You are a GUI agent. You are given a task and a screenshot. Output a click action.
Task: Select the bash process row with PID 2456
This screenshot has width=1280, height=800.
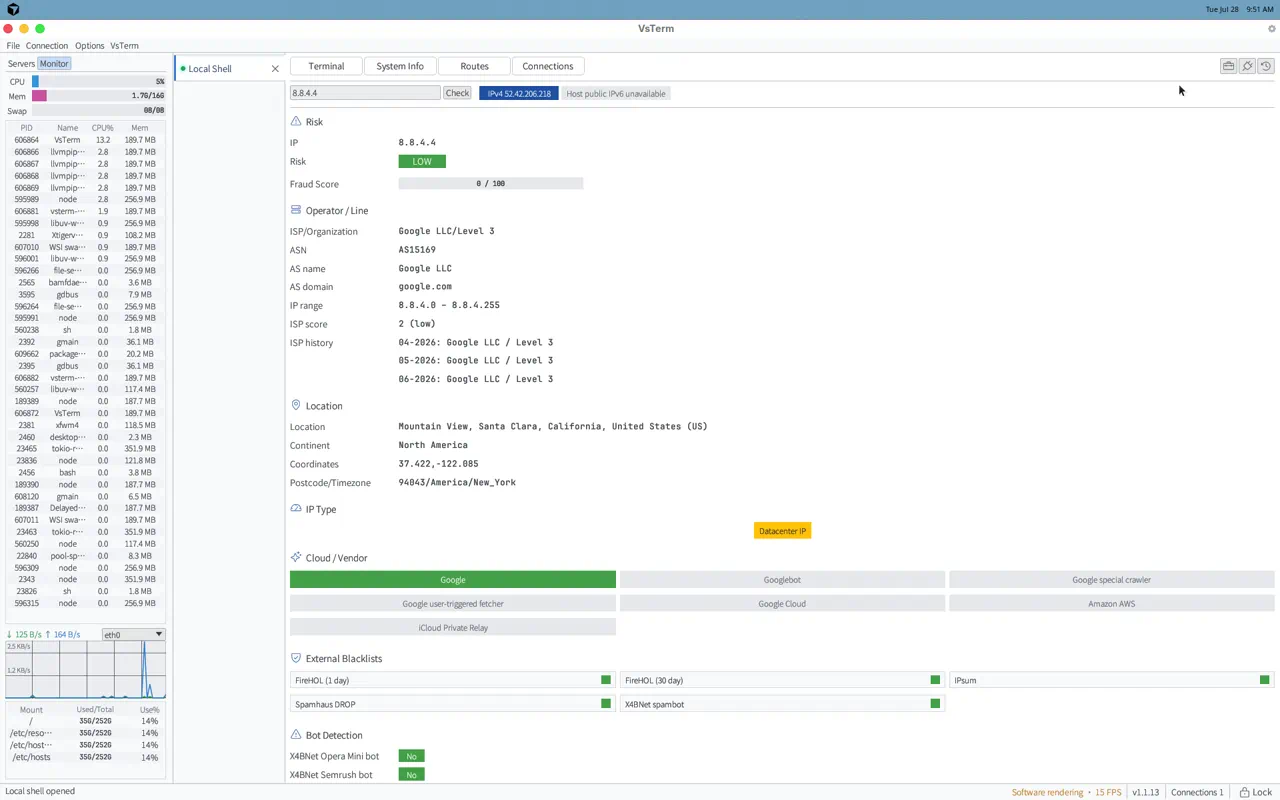86,473
